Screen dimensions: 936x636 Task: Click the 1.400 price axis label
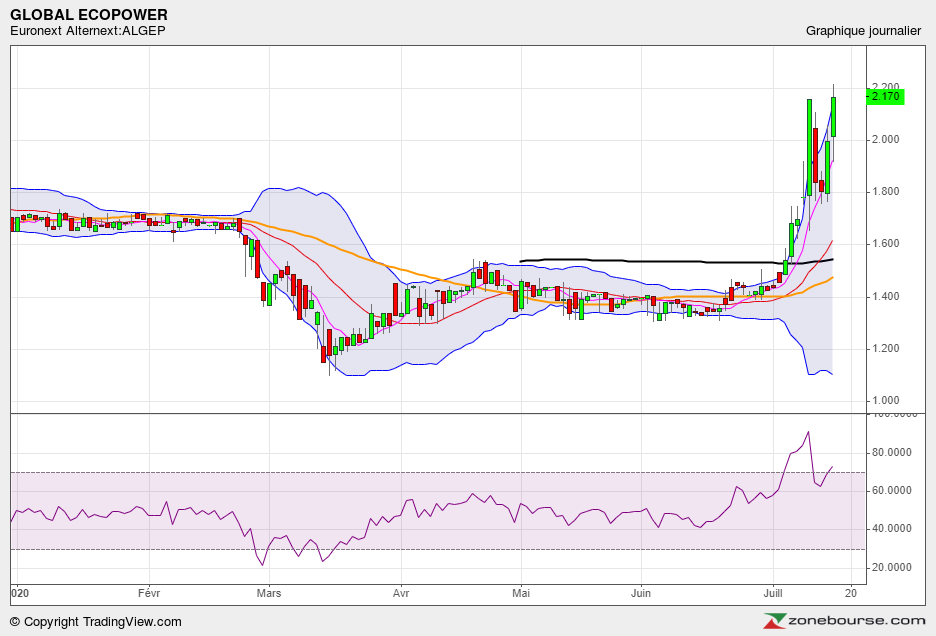click(885, 296)
